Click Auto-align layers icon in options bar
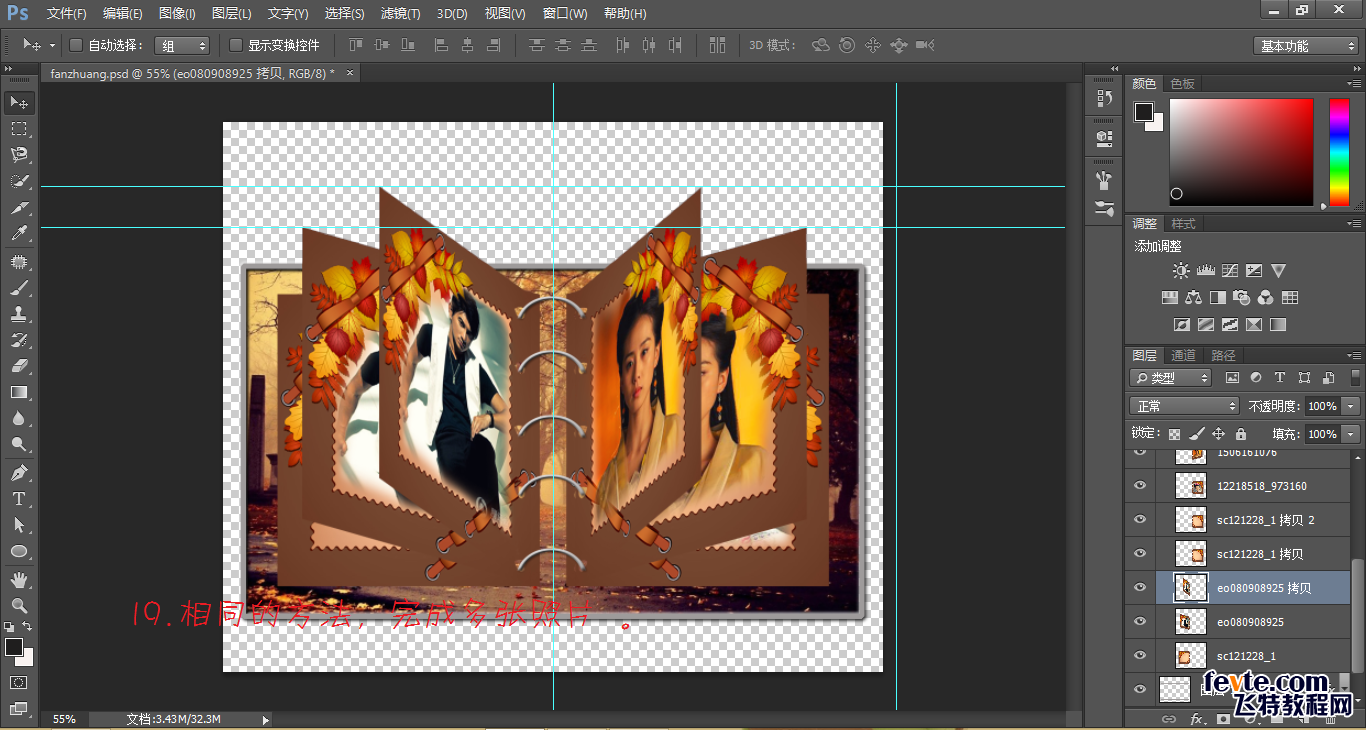 point(717,45)
